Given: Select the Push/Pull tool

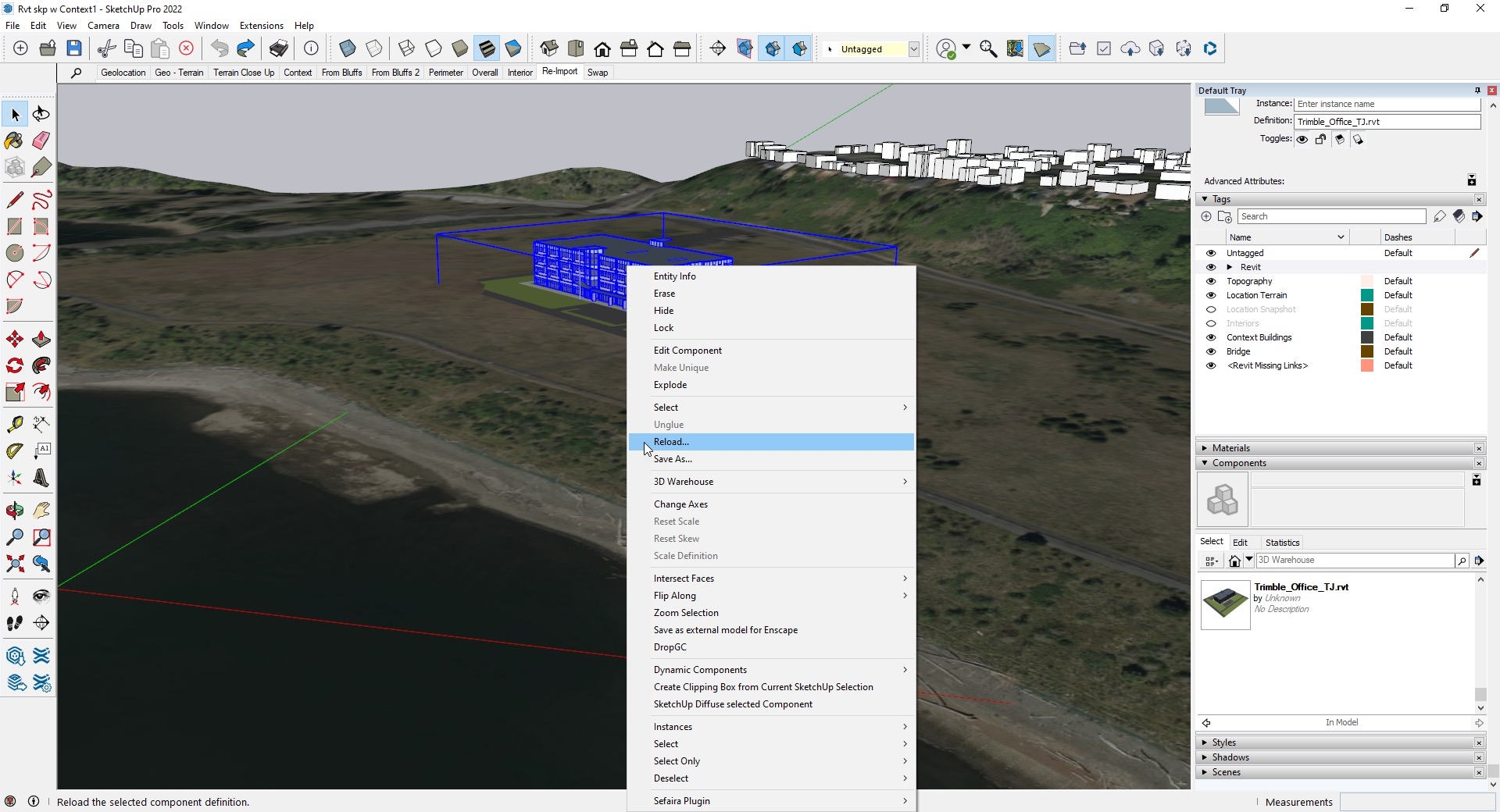Looking at the screenshot, I should pyautogui.click(x=41, y=339).
